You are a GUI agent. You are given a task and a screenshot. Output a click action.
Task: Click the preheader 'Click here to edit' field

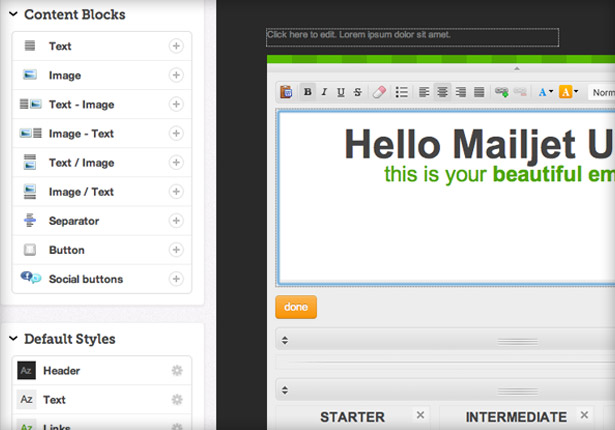pos(412,38)
